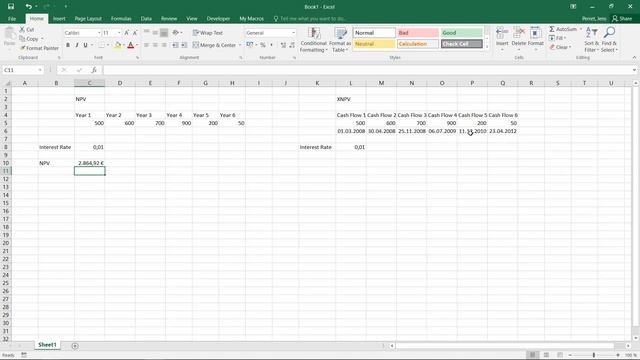Increase font size with the larger A icon
This screenshot has width=640, height=360.
tap(127, 33)
